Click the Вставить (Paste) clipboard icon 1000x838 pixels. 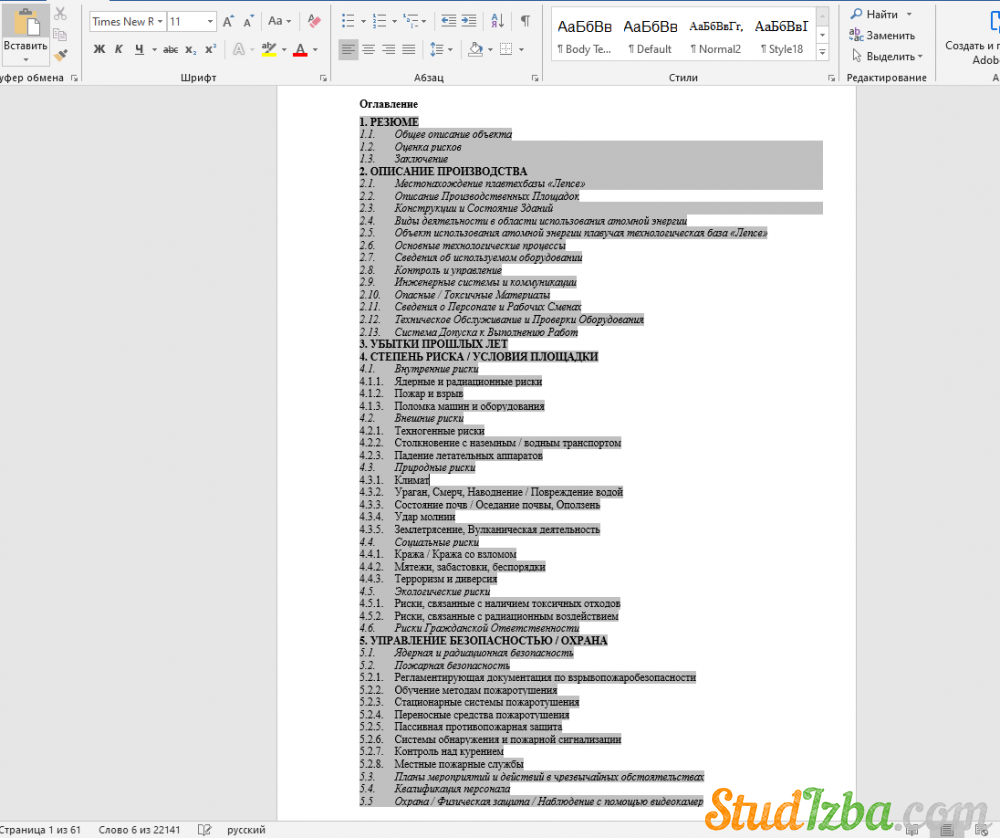point(26,22)
